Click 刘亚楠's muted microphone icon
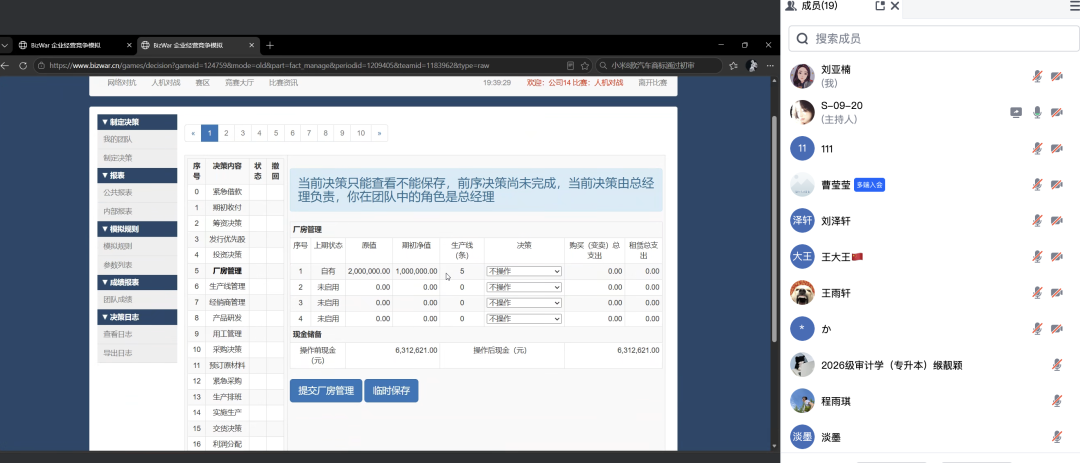 coord(1037,76)
